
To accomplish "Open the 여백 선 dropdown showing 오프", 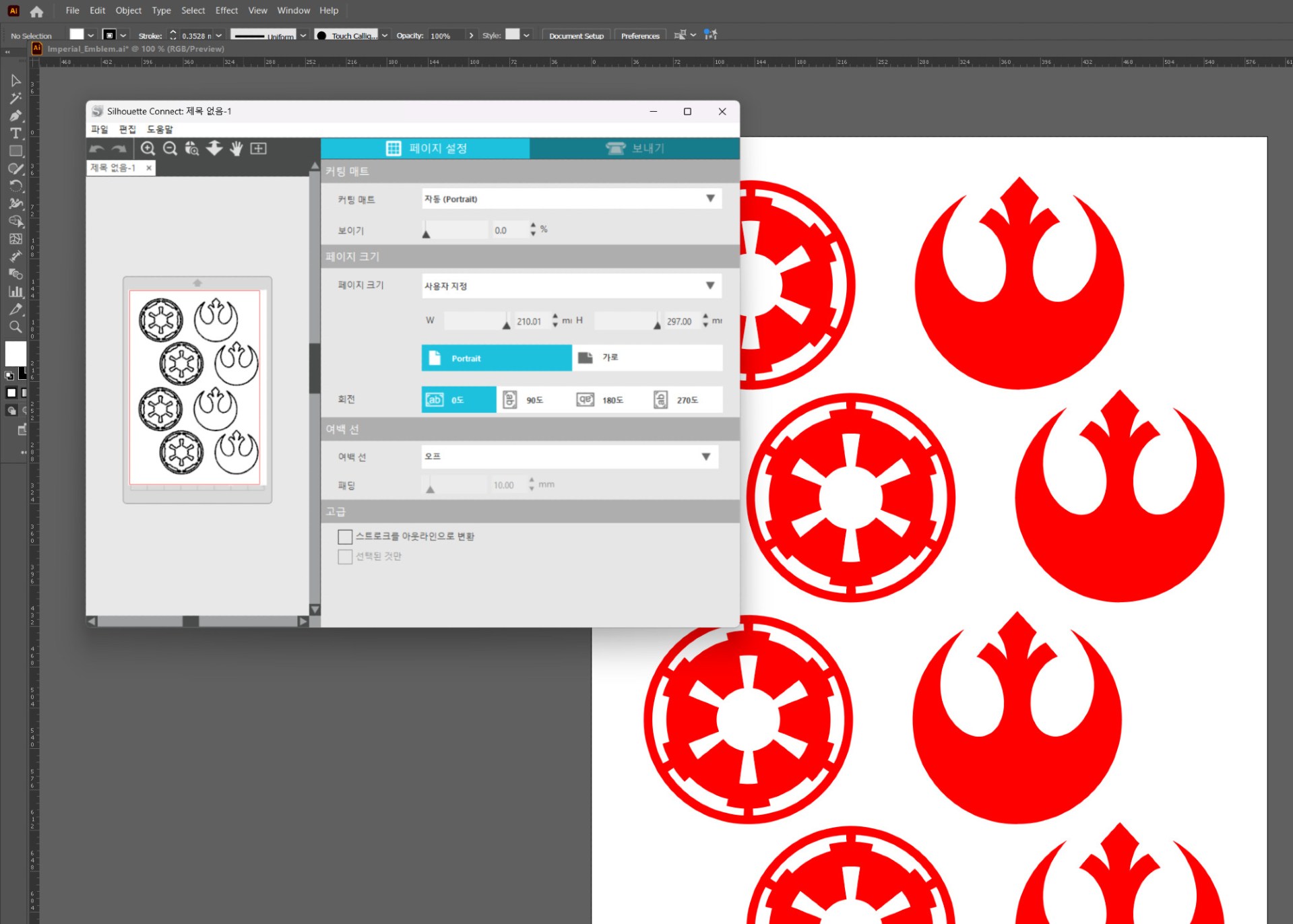I will [569, 457].
